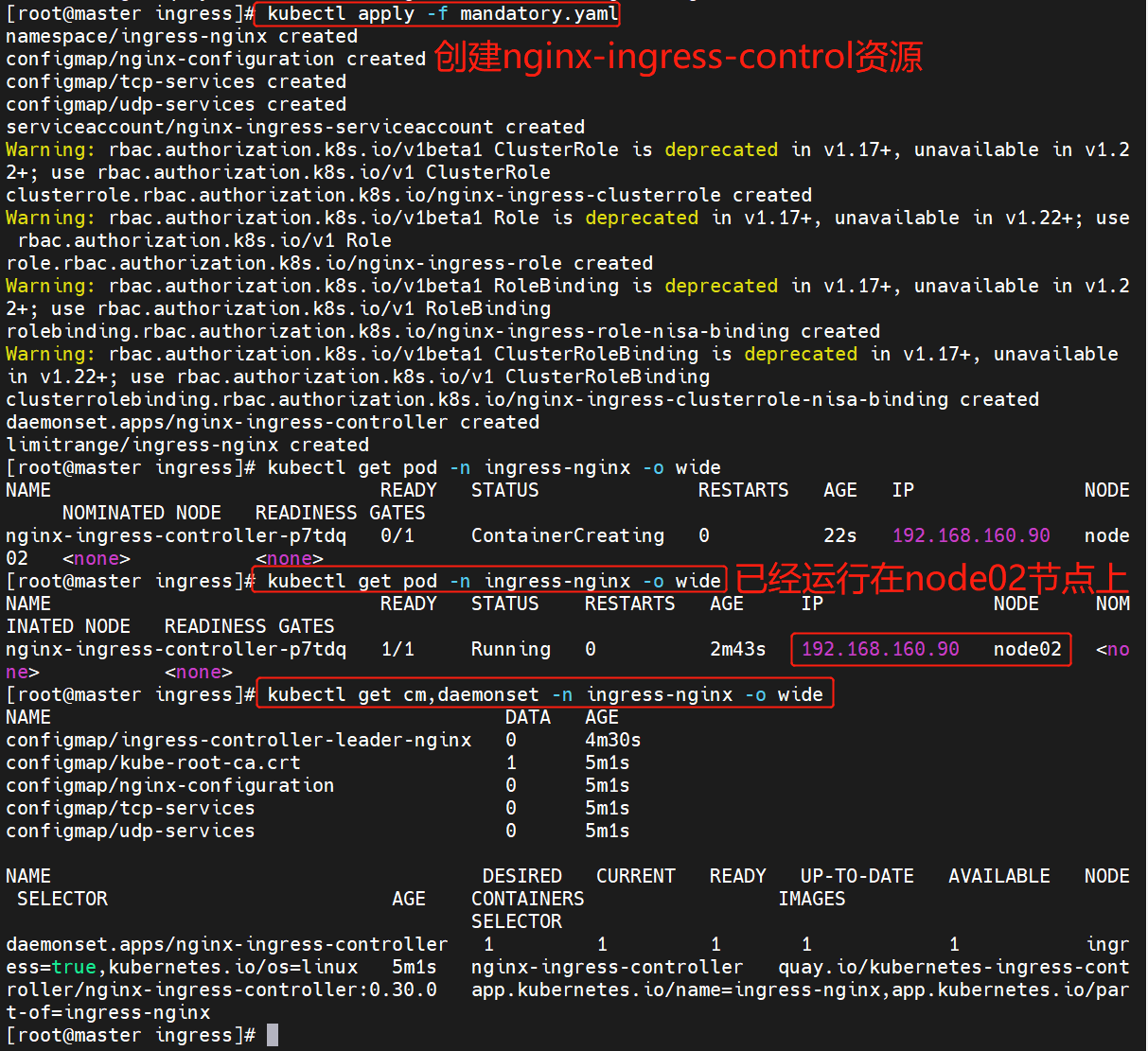Select the configmap/ingress-controller-leader-nginx entry
The width and height of the screenshot is (1148, 1051).
tap(238, 740)
